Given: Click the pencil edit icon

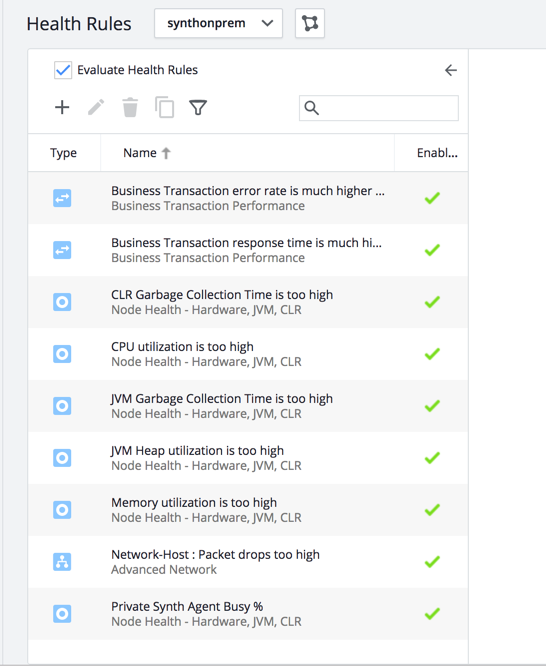Looking at the screenshot, I should click(x=96, y=107).
